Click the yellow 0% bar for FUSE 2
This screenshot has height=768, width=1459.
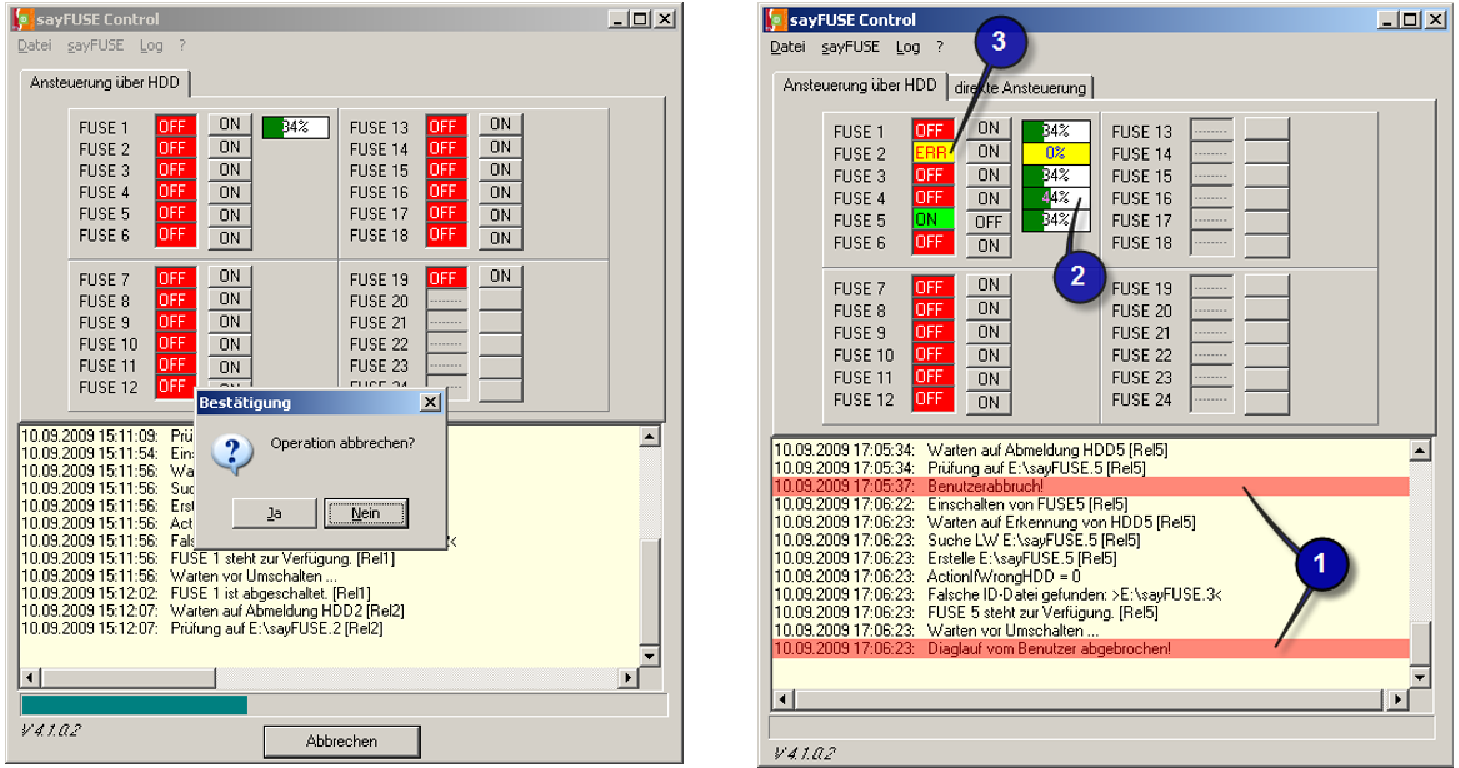point(1055,153)
